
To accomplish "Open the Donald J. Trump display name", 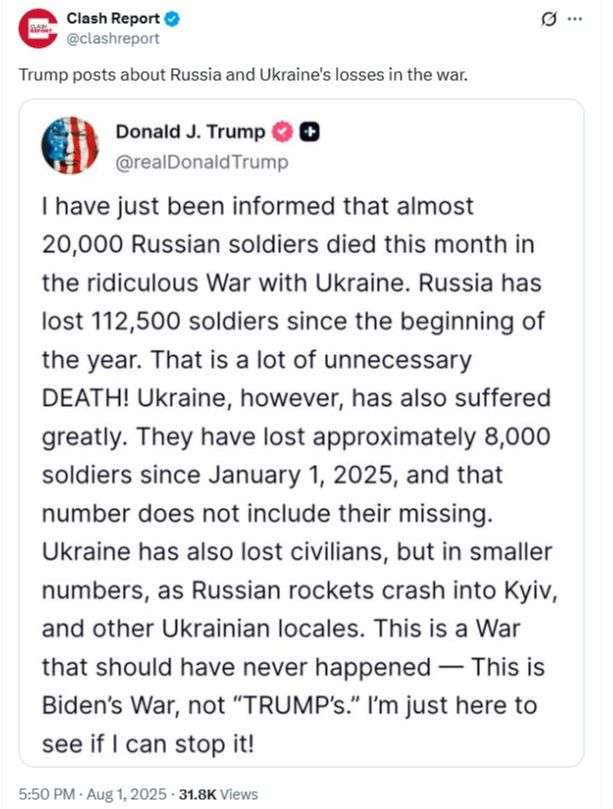I will coord(191,133).
